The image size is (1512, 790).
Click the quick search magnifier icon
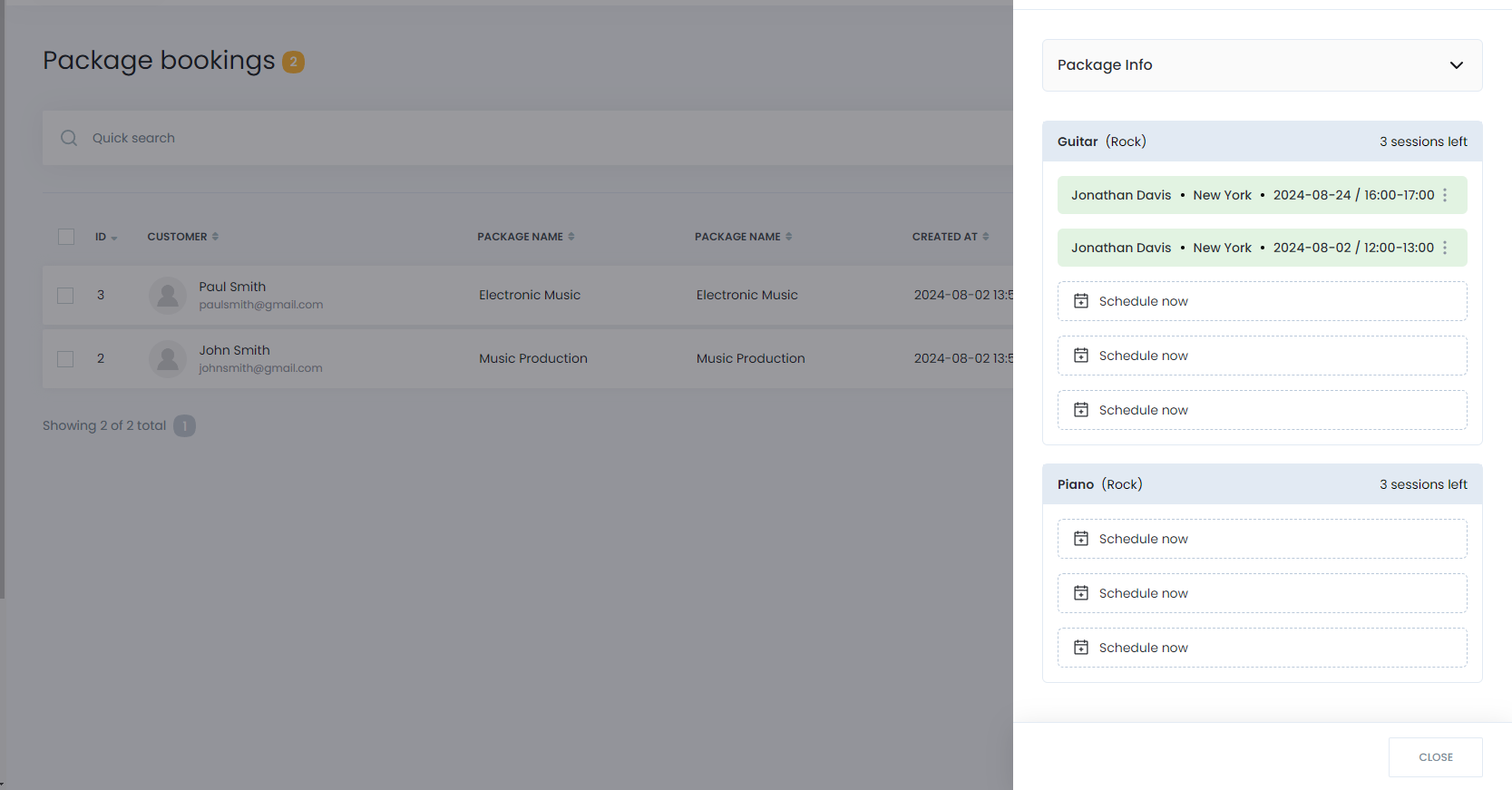point(69,138)
